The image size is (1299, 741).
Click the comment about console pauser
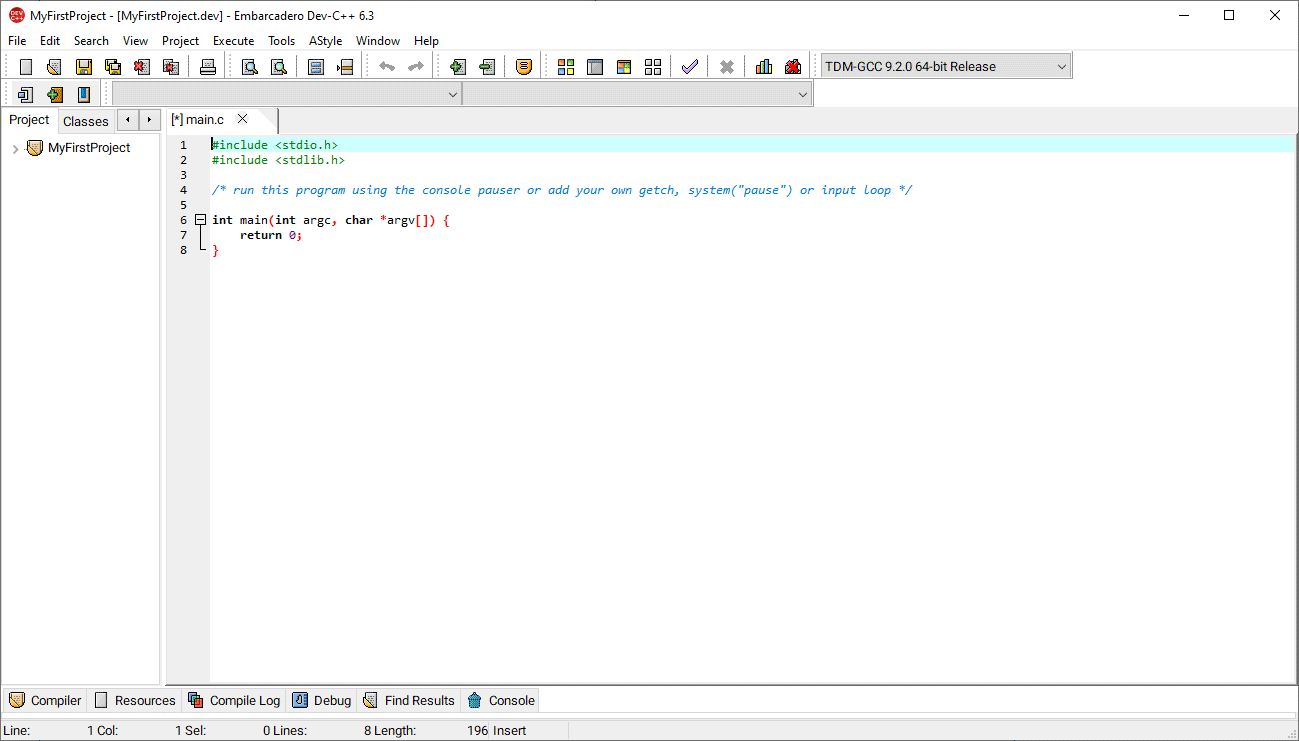pyautogui.click(x=561, y=190)
